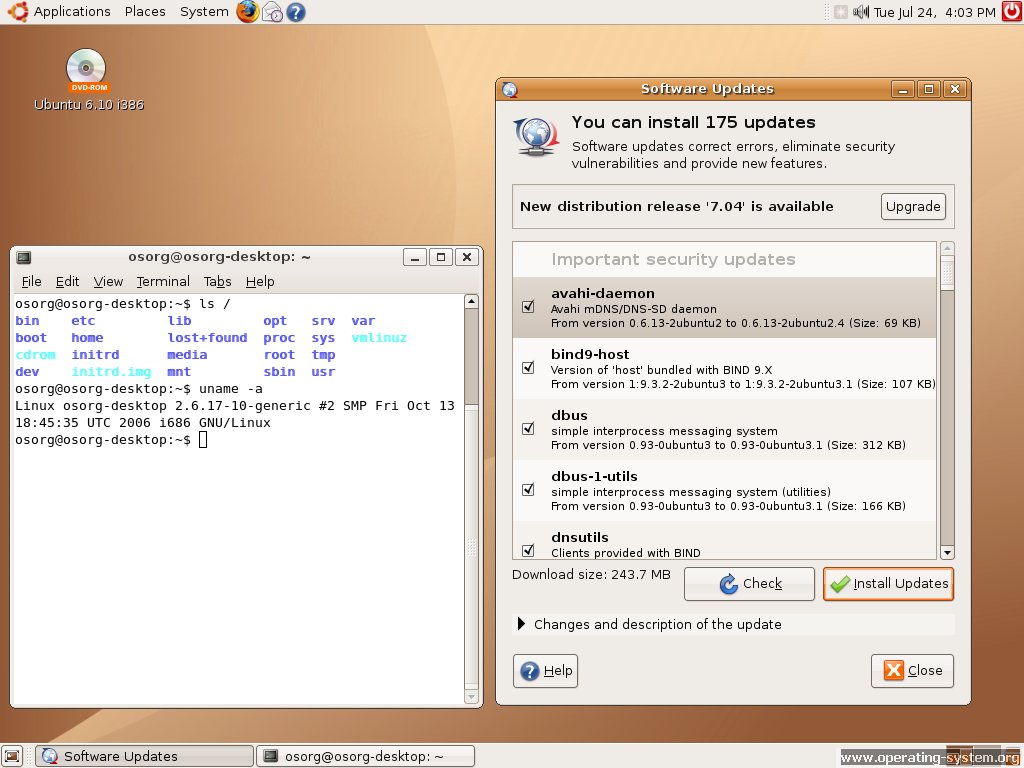Click the clock showing Tue Jul 24, 4:03 PM
Image resolution: width=1024 pixels, height=768 pixels.
click(935, 12)
